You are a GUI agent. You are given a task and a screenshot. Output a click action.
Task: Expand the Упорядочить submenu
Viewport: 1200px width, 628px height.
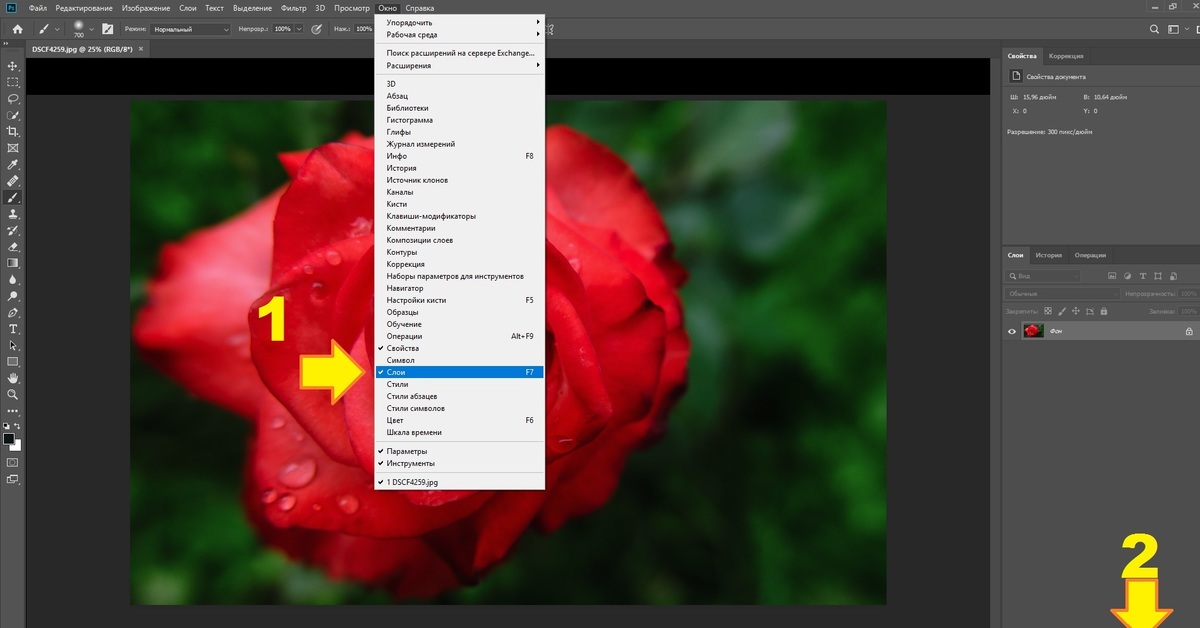[x=460, y=22]
